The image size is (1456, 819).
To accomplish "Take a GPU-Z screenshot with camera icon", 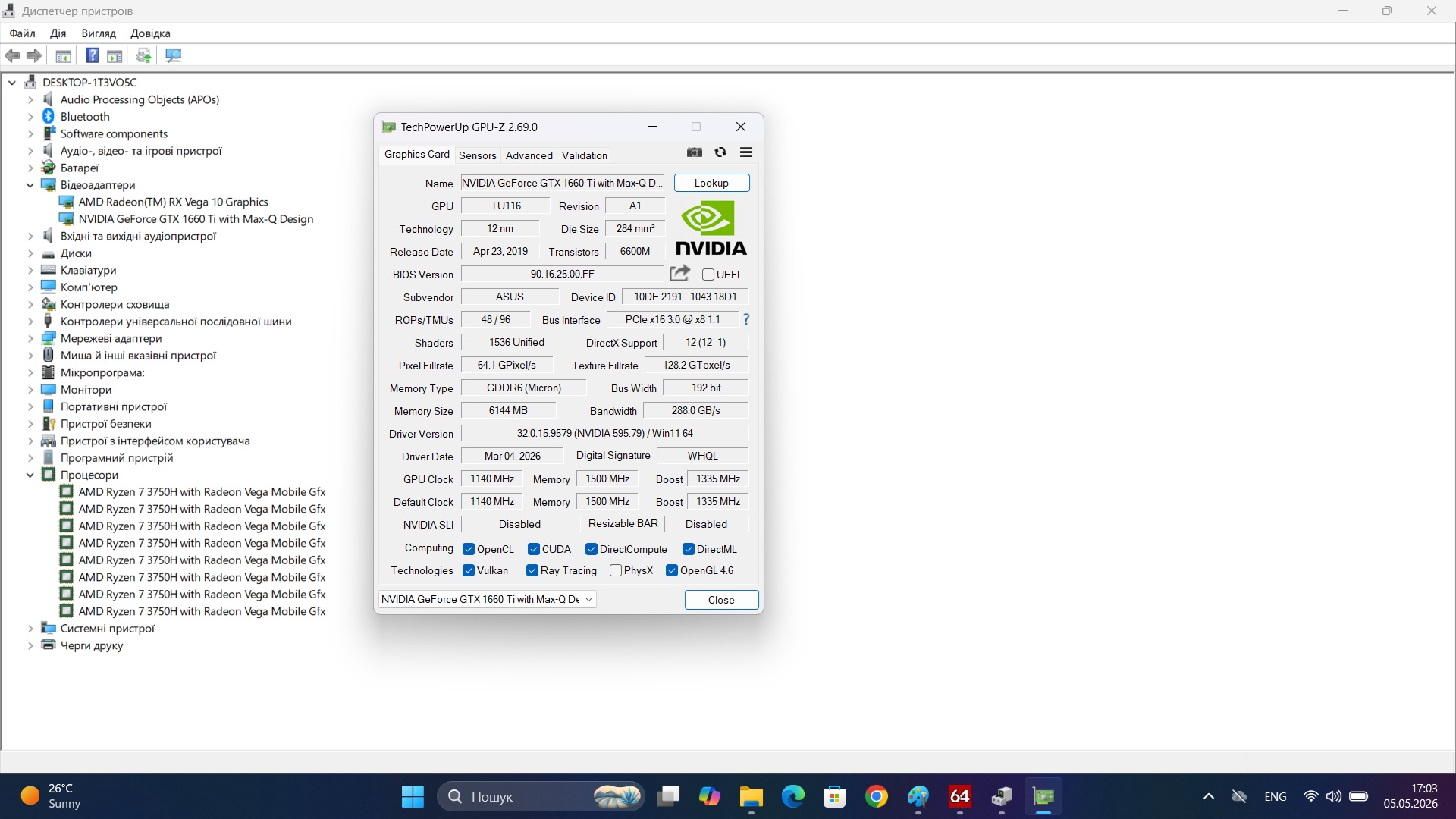I will click(x=695, y=152).
